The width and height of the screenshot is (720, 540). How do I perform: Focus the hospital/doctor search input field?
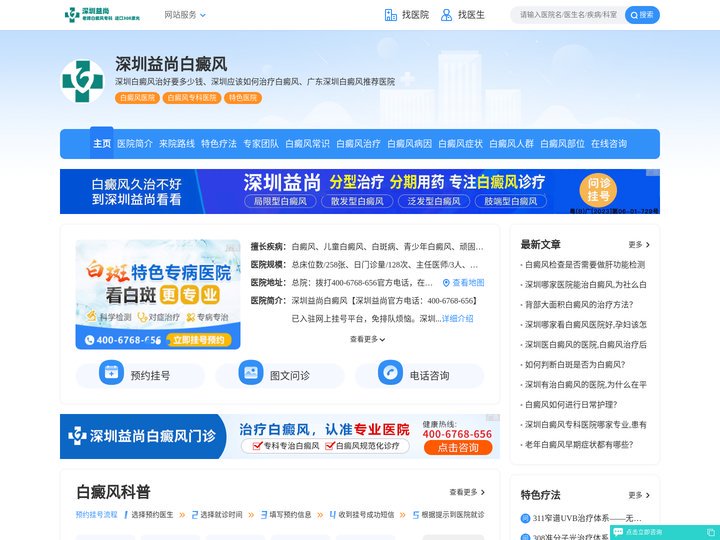568,15
